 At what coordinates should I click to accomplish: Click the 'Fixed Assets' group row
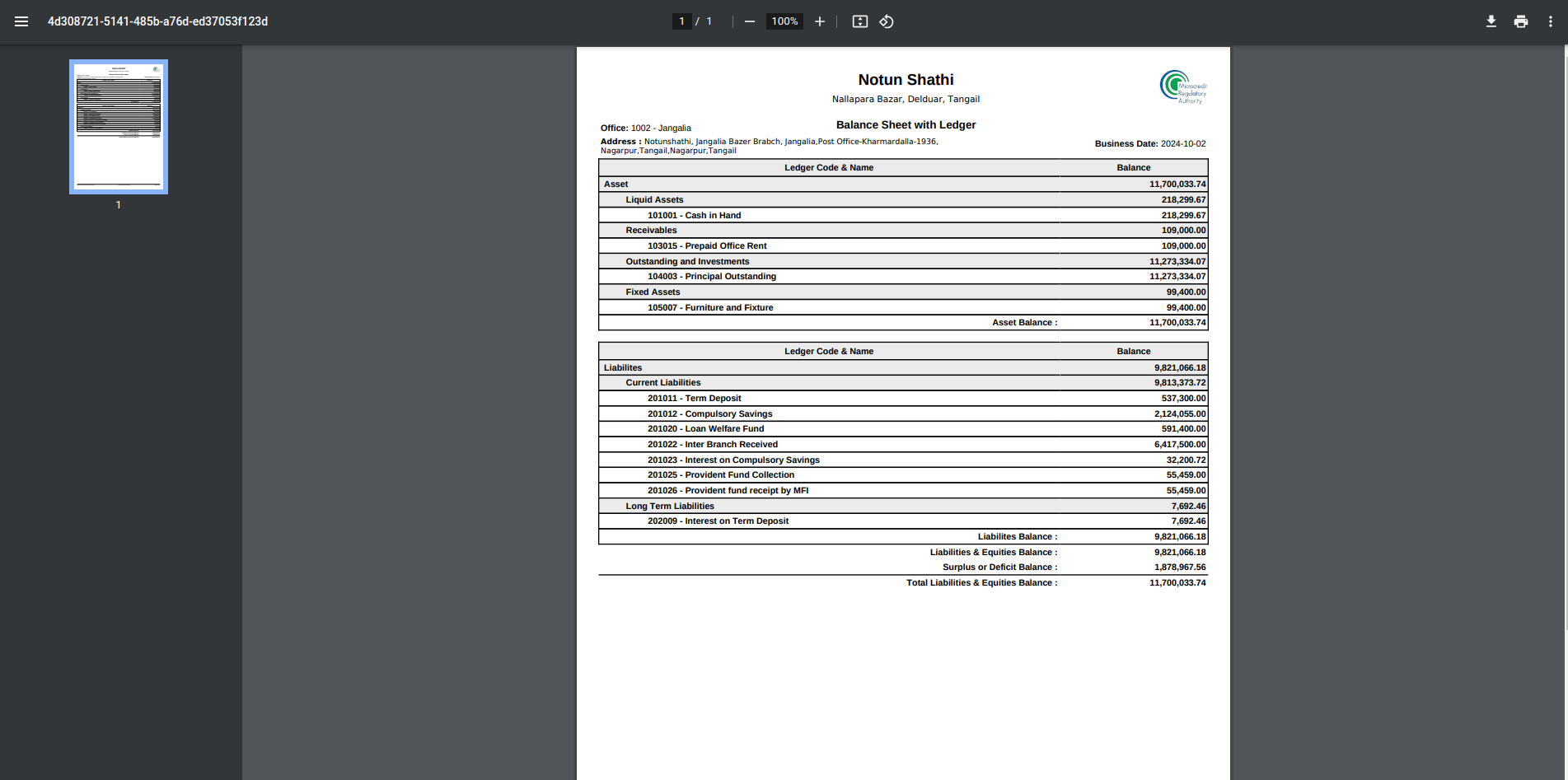pos(903,292)
